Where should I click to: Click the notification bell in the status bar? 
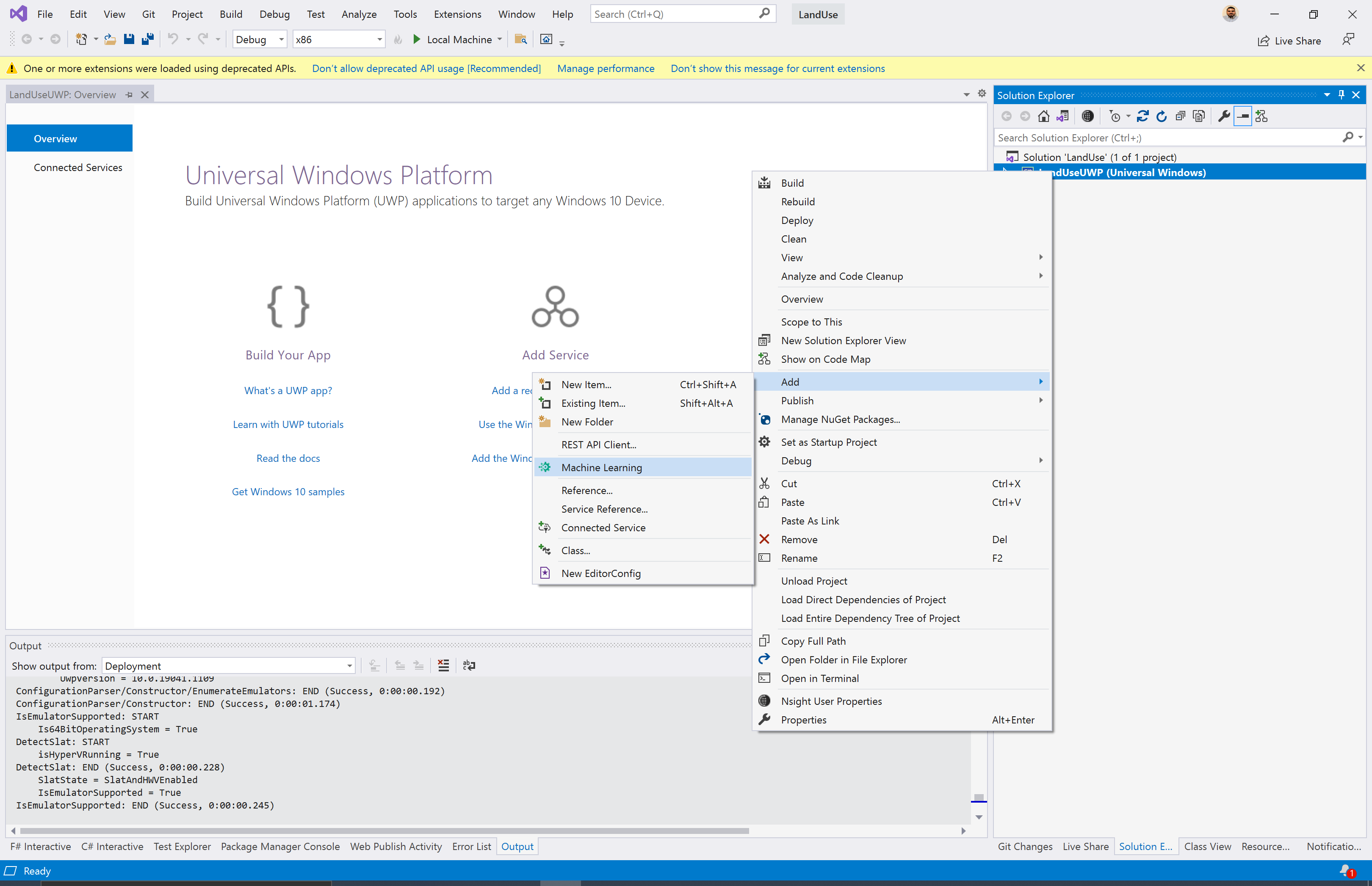[x=1346, y=870]
